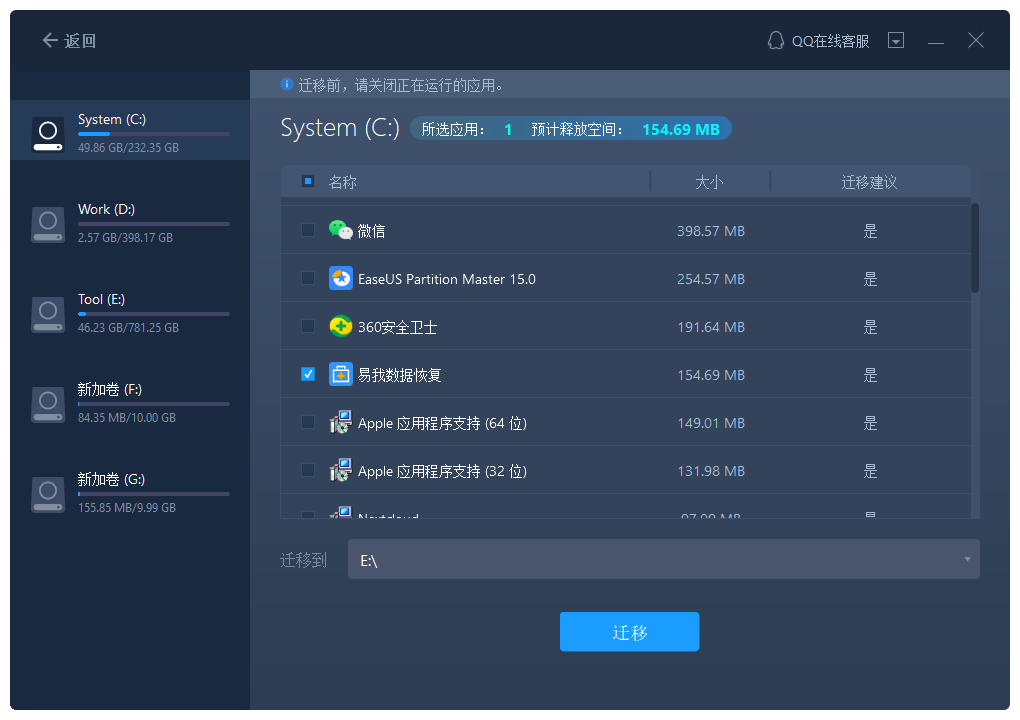
Task: Click the 360安全卫士 app icon
Action: point(341,326)
